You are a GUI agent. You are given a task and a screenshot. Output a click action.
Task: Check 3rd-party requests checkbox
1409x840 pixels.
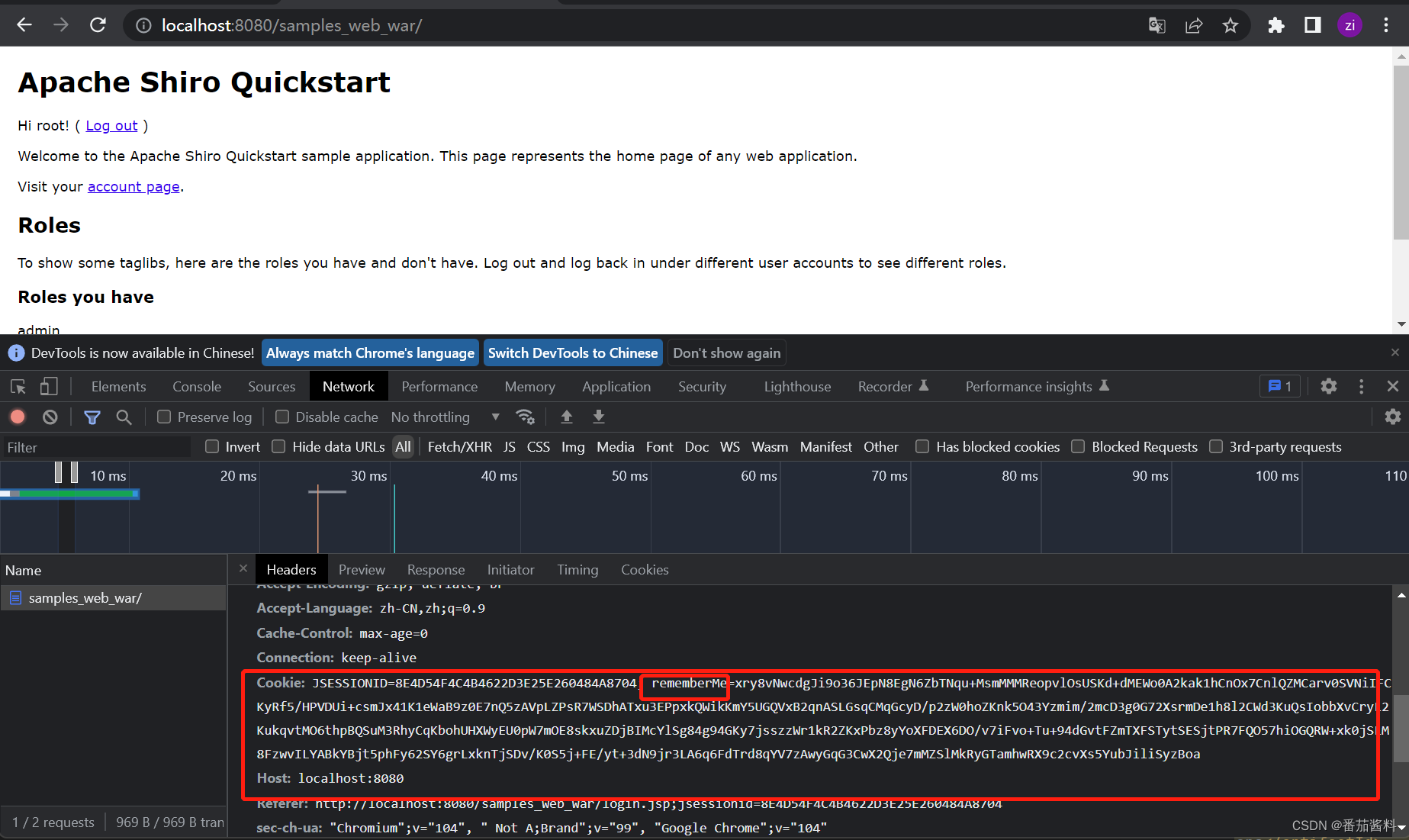tap(1216, 446)
